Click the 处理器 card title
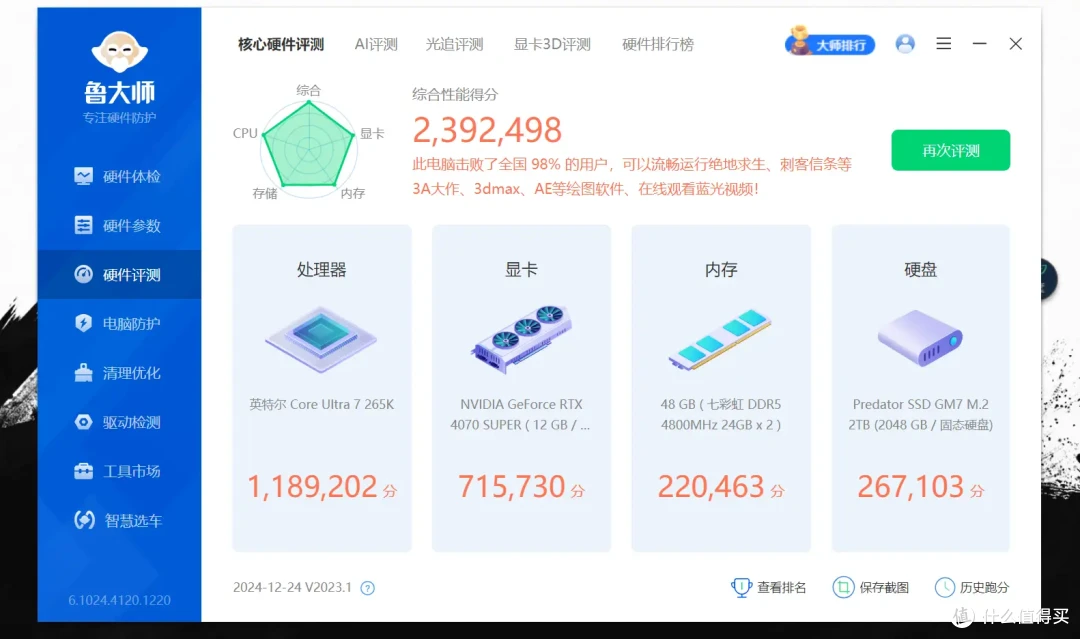 (322, 269)
